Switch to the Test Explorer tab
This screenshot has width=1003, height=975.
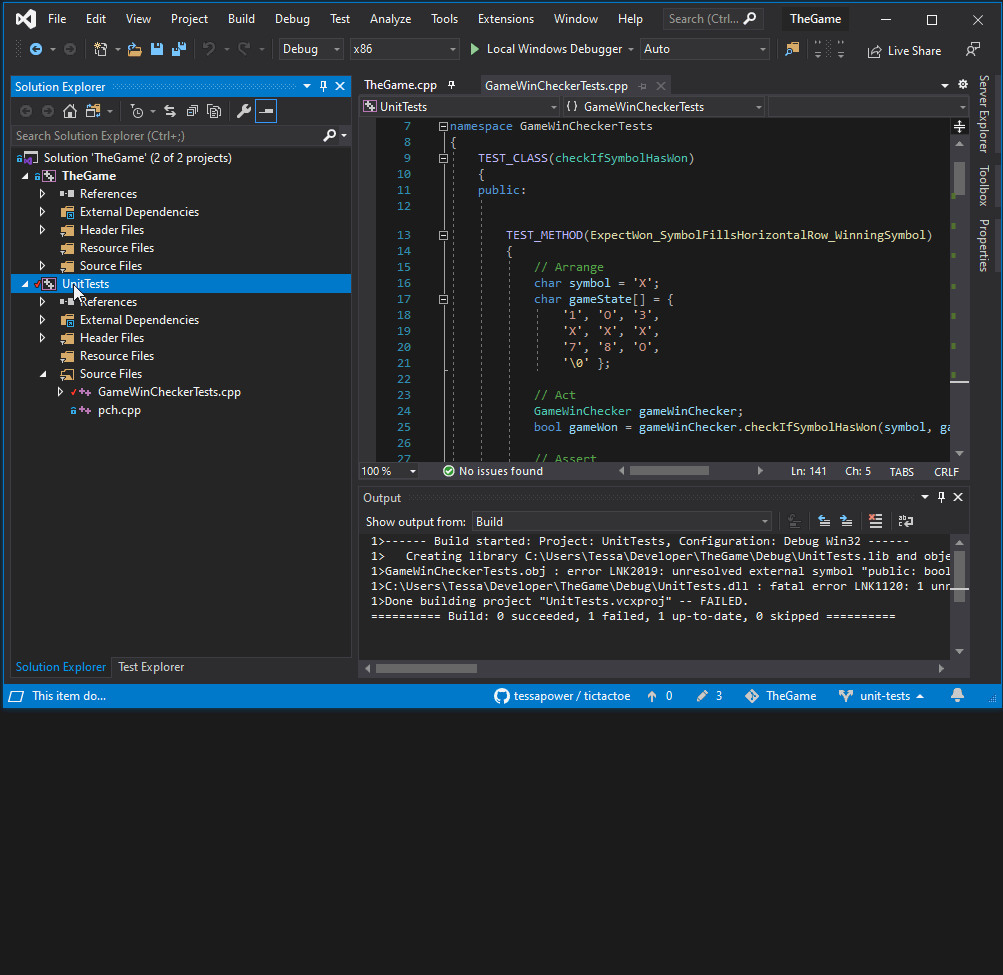click(150, 667)
